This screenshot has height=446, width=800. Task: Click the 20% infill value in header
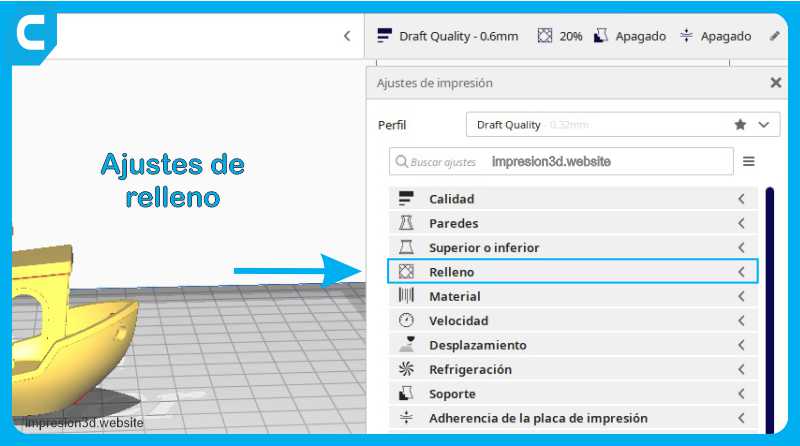coord(570,36)
